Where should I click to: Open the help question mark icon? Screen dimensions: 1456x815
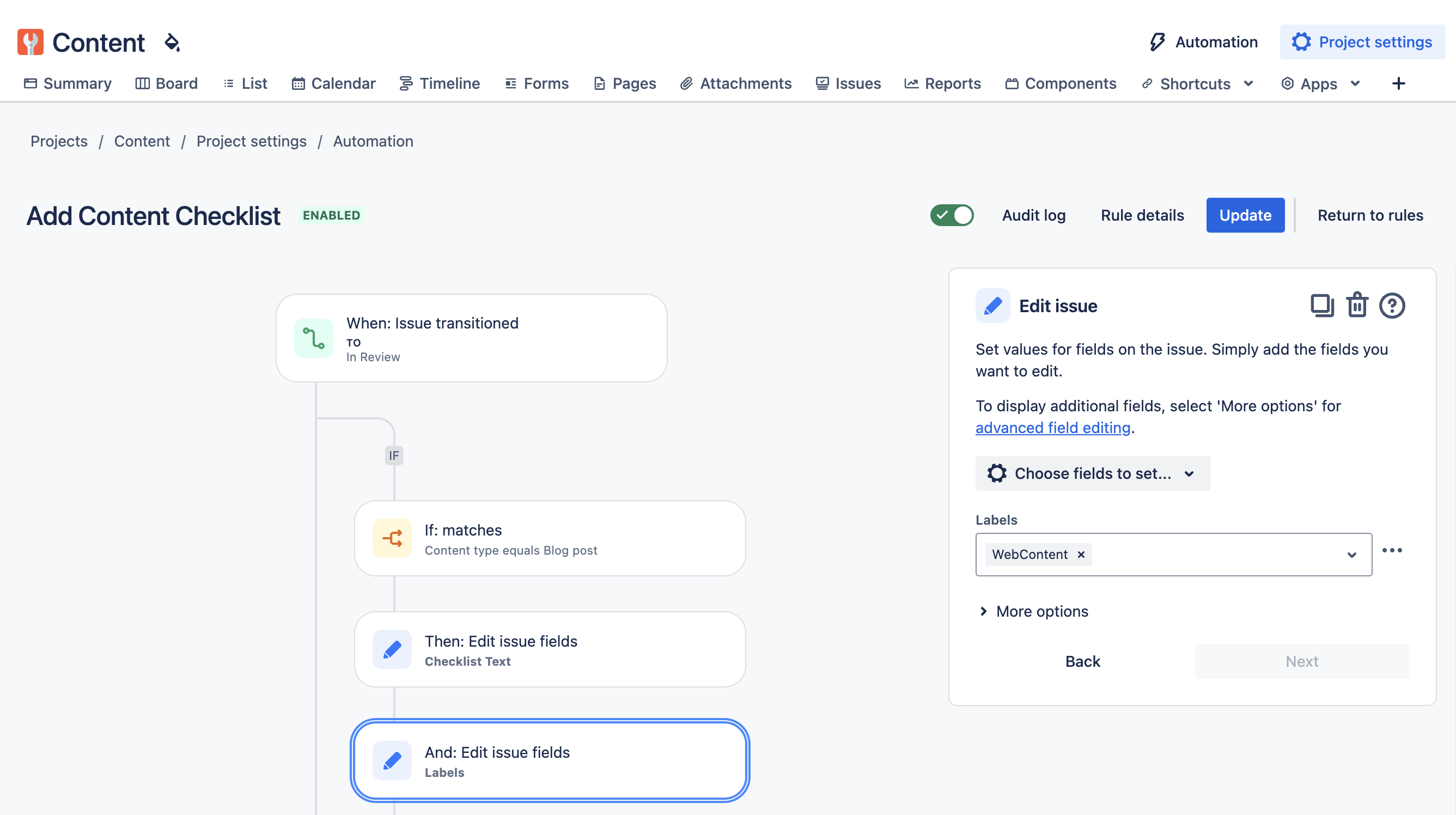1392,306
